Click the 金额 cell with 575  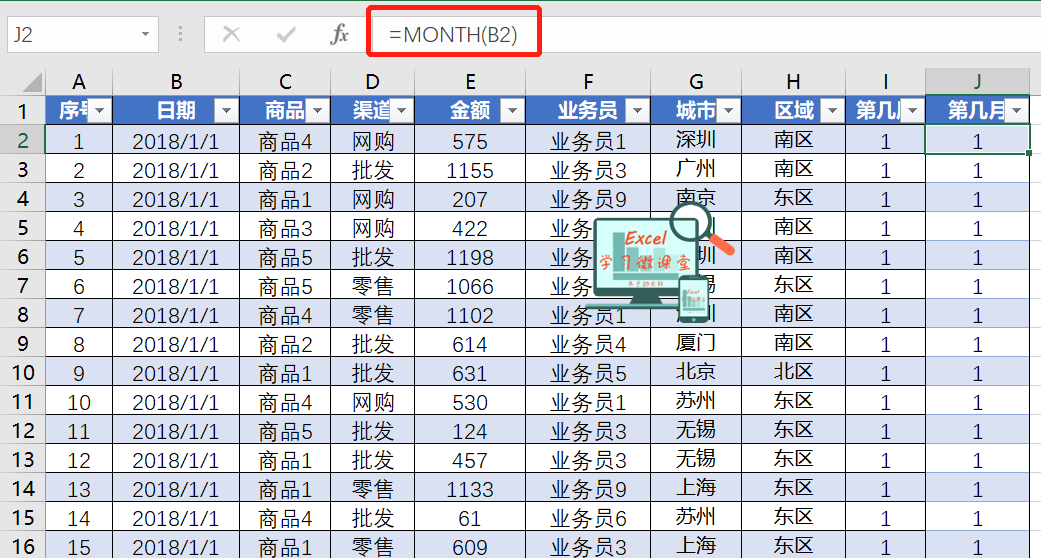click(x=470, y=140)
